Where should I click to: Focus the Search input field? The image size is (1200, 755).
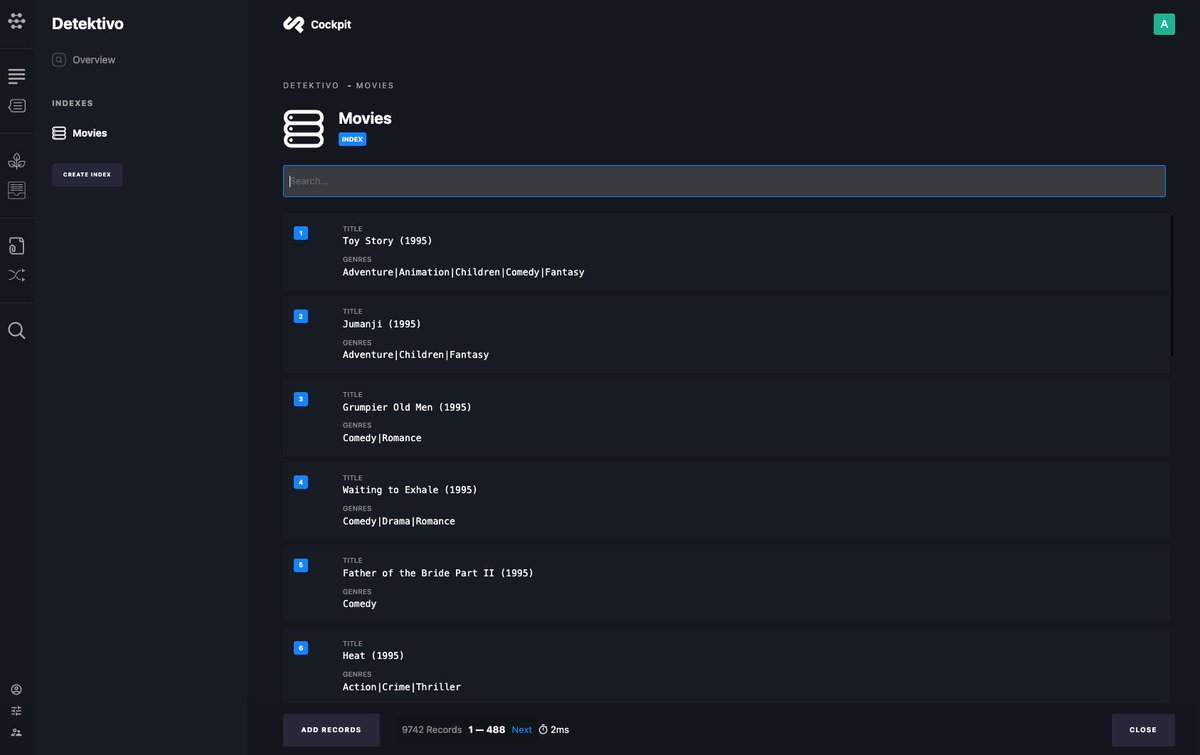[724, 181]
